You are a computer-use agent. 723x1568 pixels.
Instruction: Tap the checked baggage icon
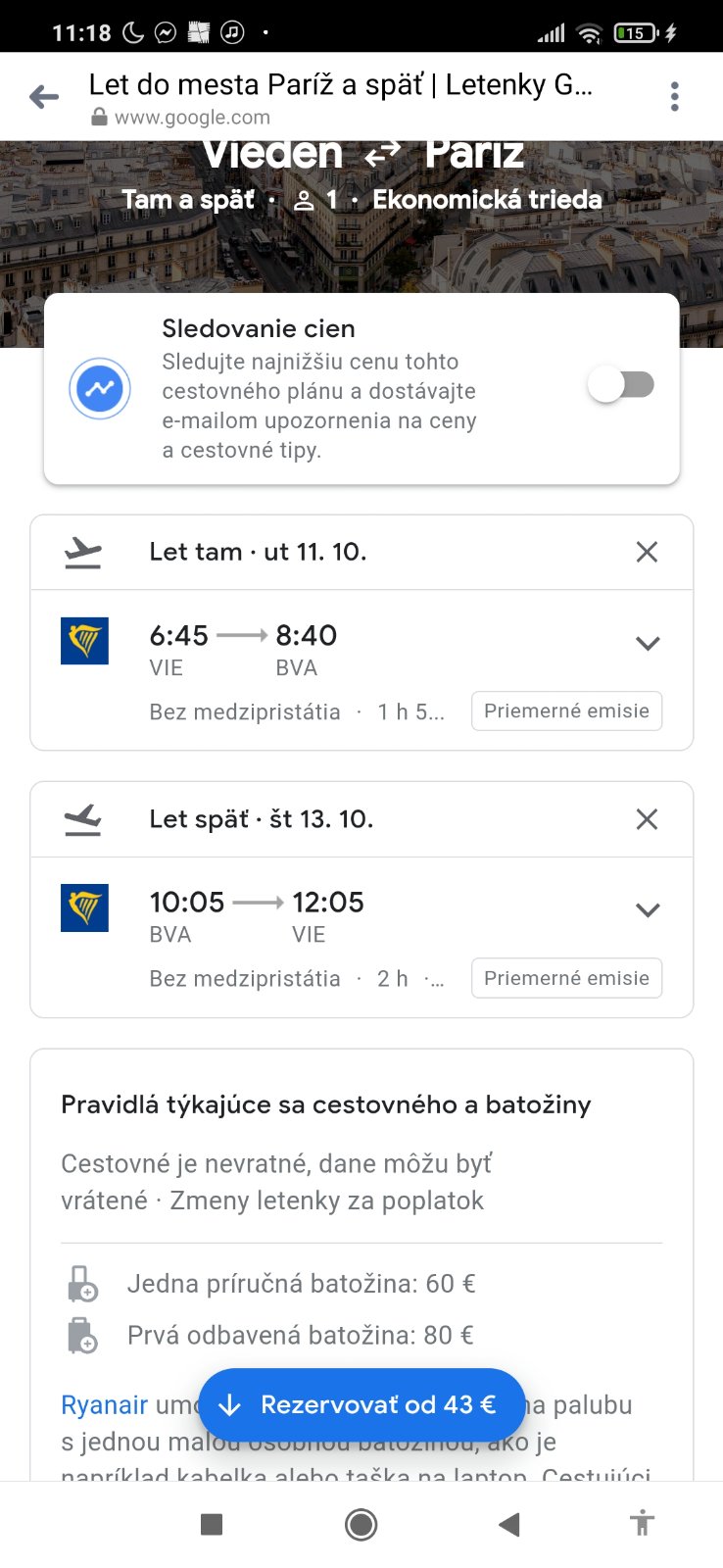82,1336
